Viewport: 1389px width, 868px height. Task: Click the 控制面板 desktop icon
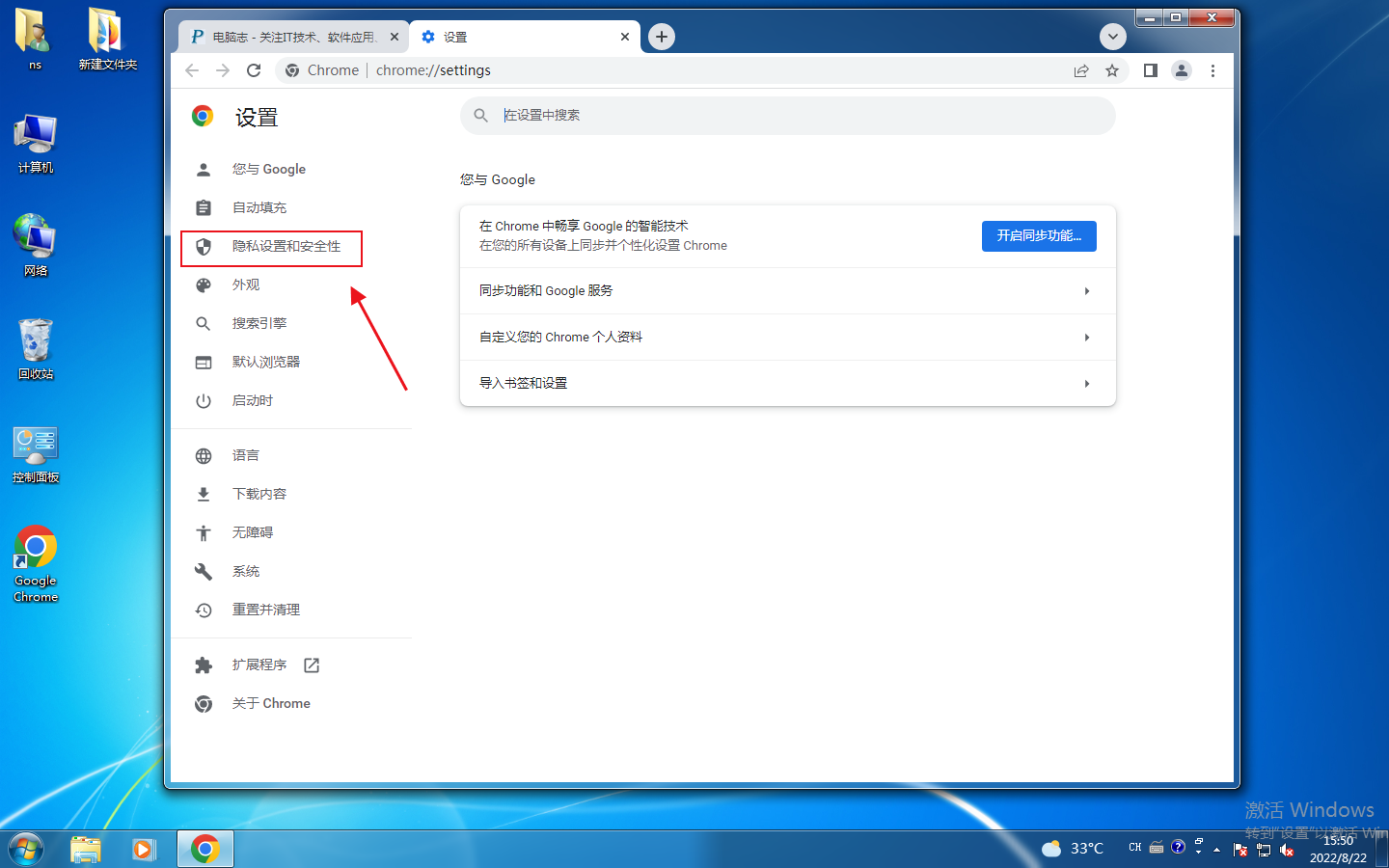click(36, 455)
